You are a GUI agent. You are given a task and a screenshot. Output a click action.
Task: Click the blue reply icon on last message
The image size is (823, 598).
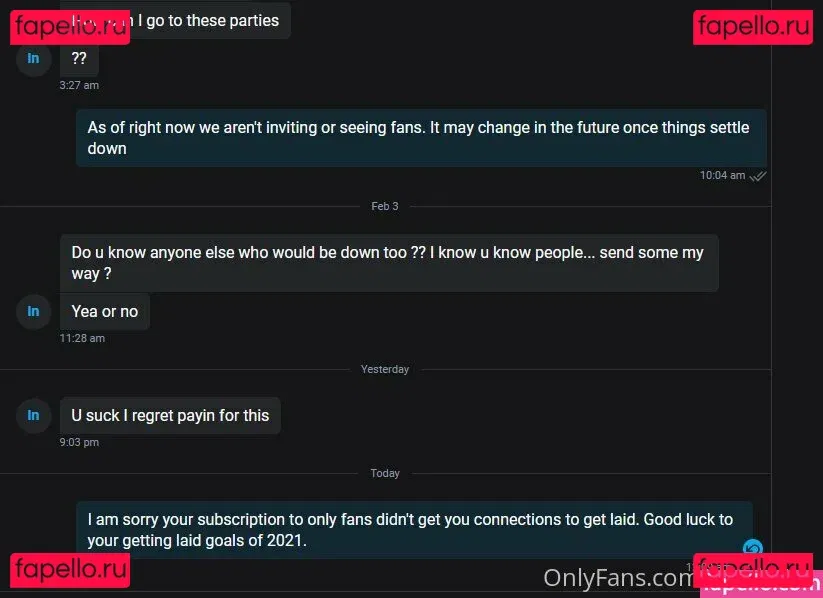(753, 548)
